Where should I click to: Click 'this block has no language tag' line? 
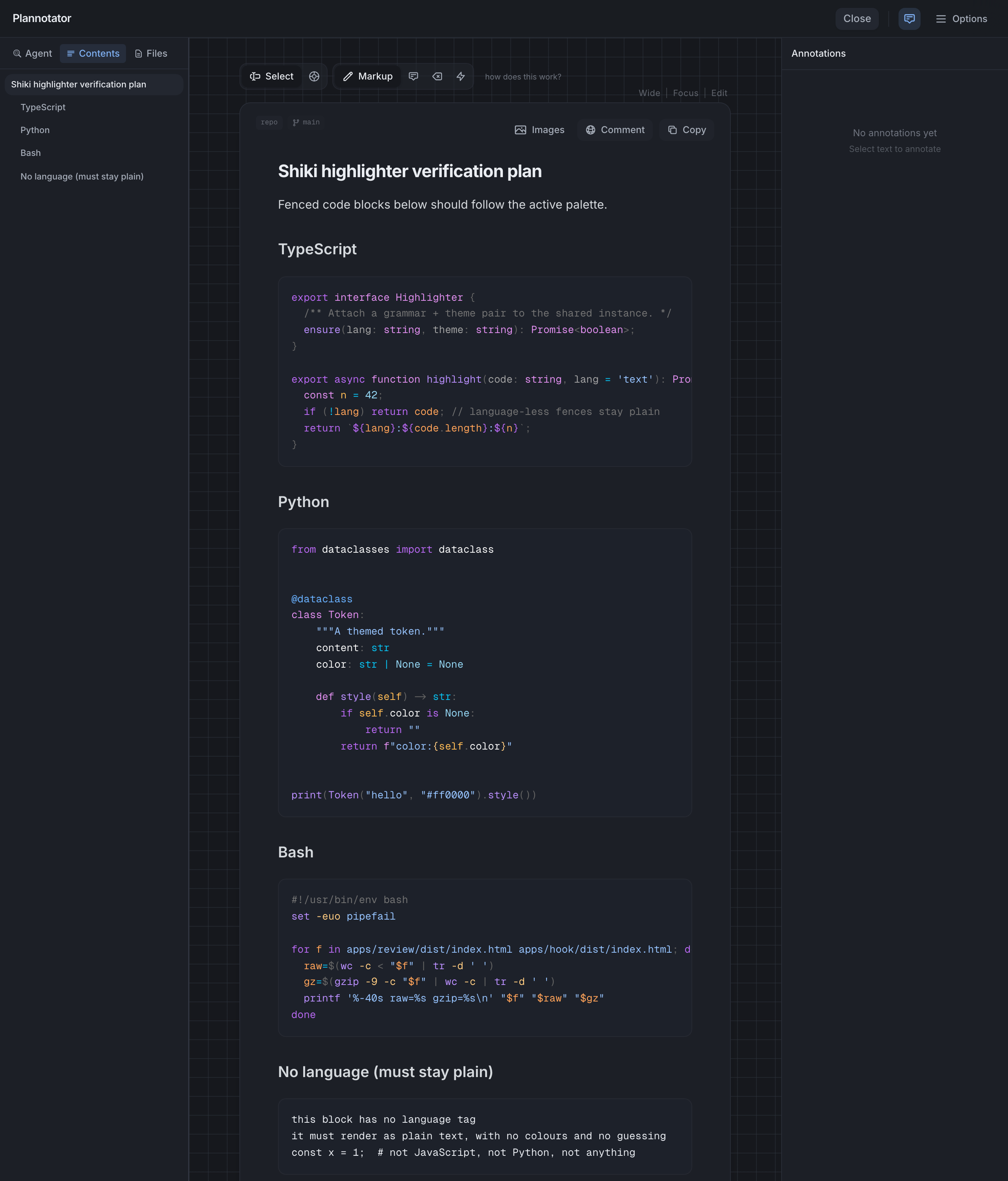[383, 1120]
